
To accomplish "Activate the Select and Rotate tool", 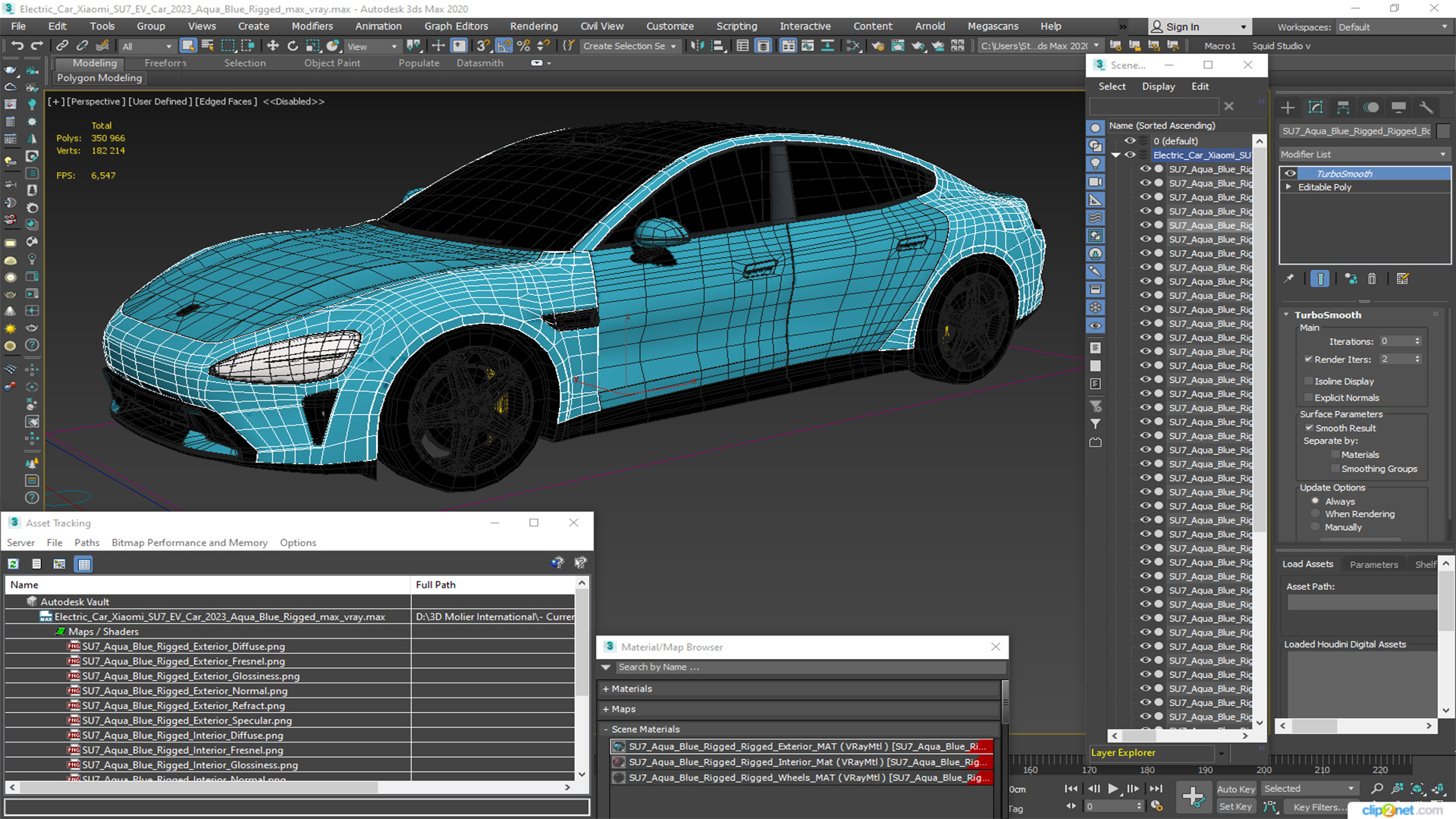I will click(x=293, y=45).
